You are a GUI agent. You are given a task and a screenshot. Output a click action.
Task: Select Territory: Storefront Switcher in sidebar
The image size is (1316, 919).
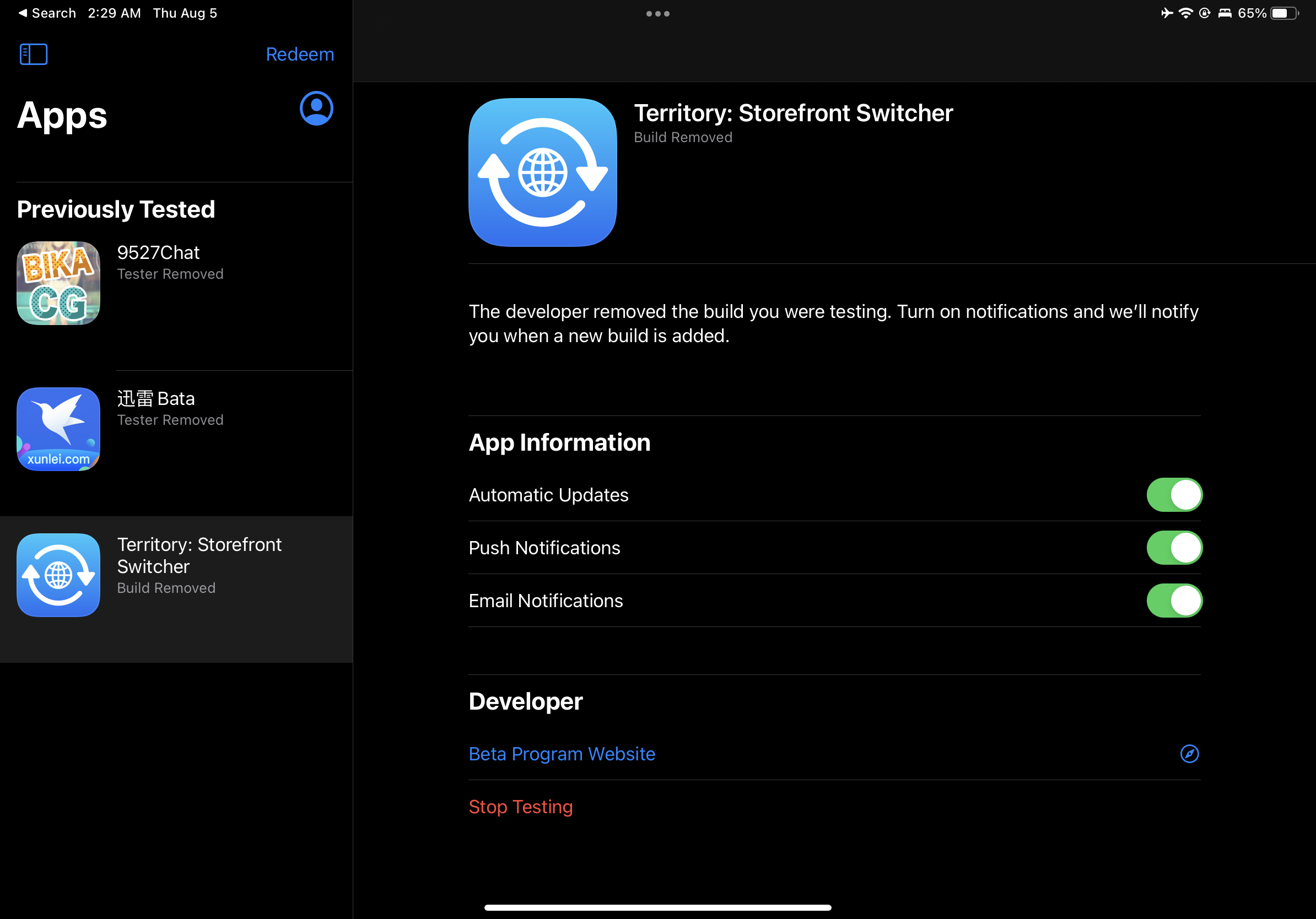[176, 590]
